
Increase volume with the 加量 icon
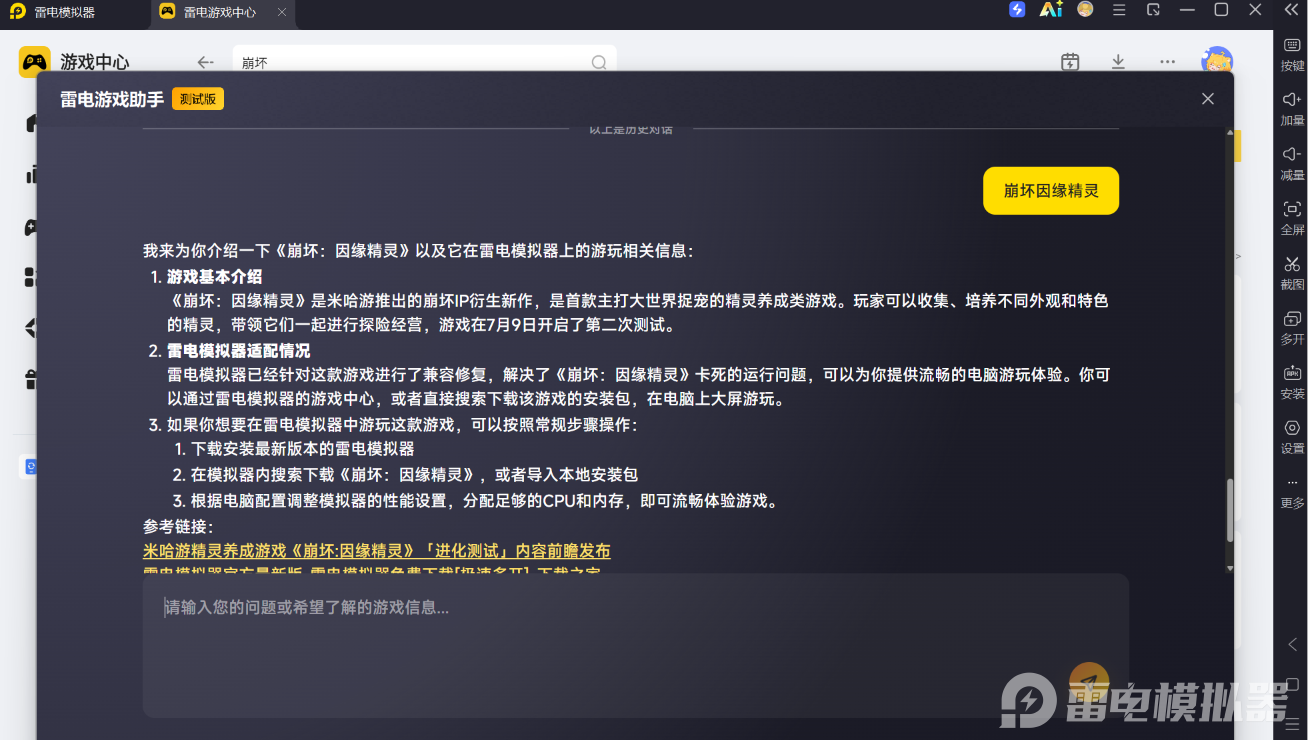pyautogui.click(x=1292, y=100)
